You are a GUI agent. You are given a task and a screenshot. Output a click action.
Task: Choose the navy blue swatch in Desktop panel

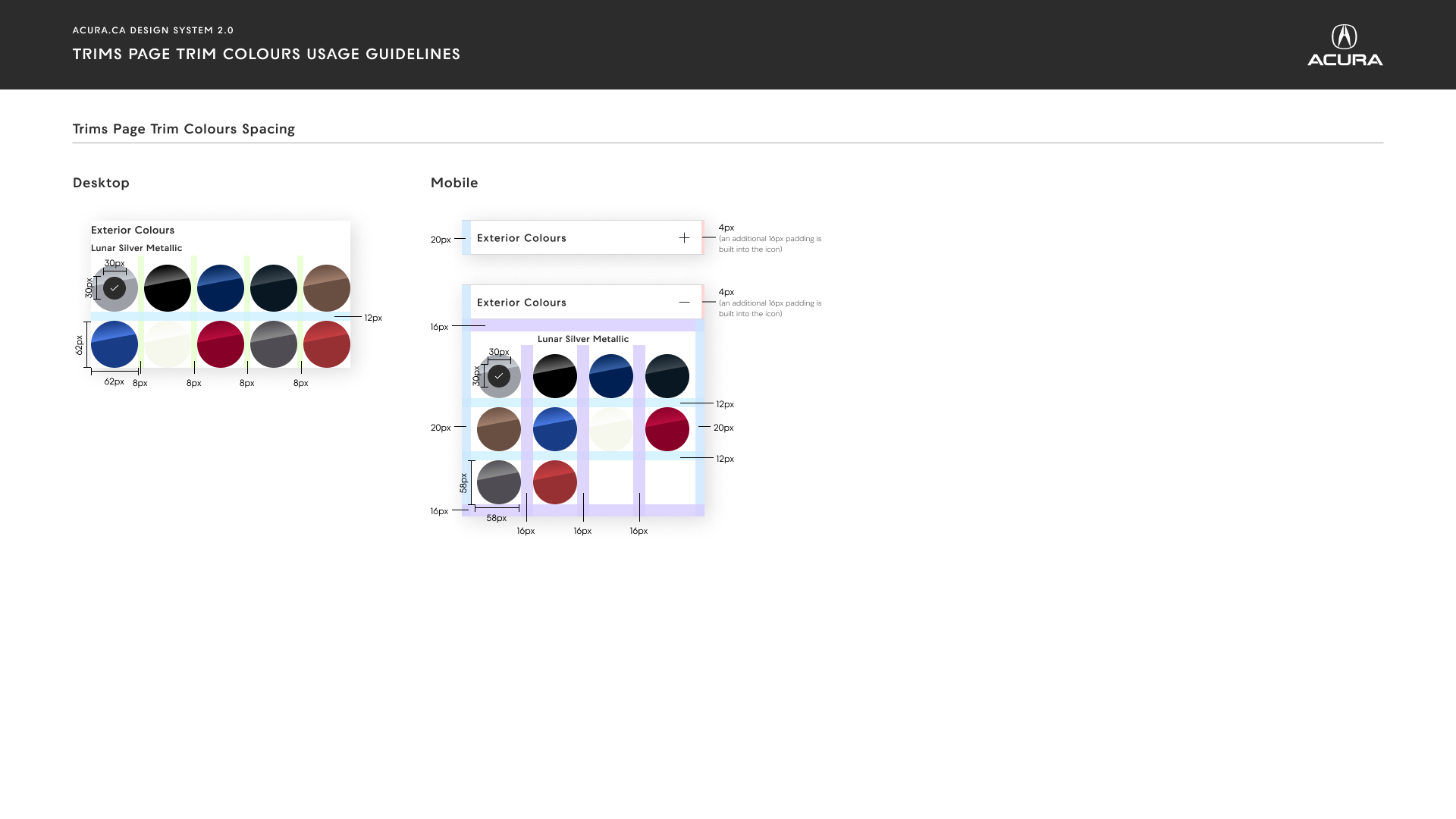pyautogui.click(x=221, y=288)
